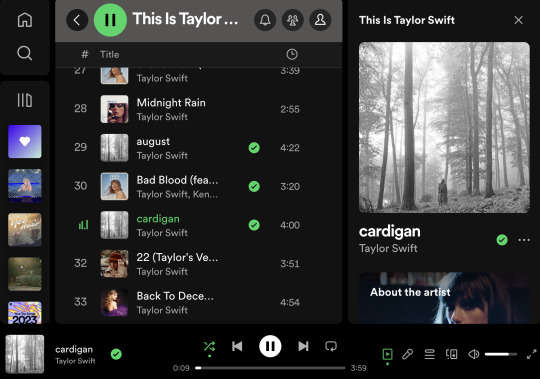Pause with white player button
This screenshot has width=540, height=379.
(x=270, y=346)
